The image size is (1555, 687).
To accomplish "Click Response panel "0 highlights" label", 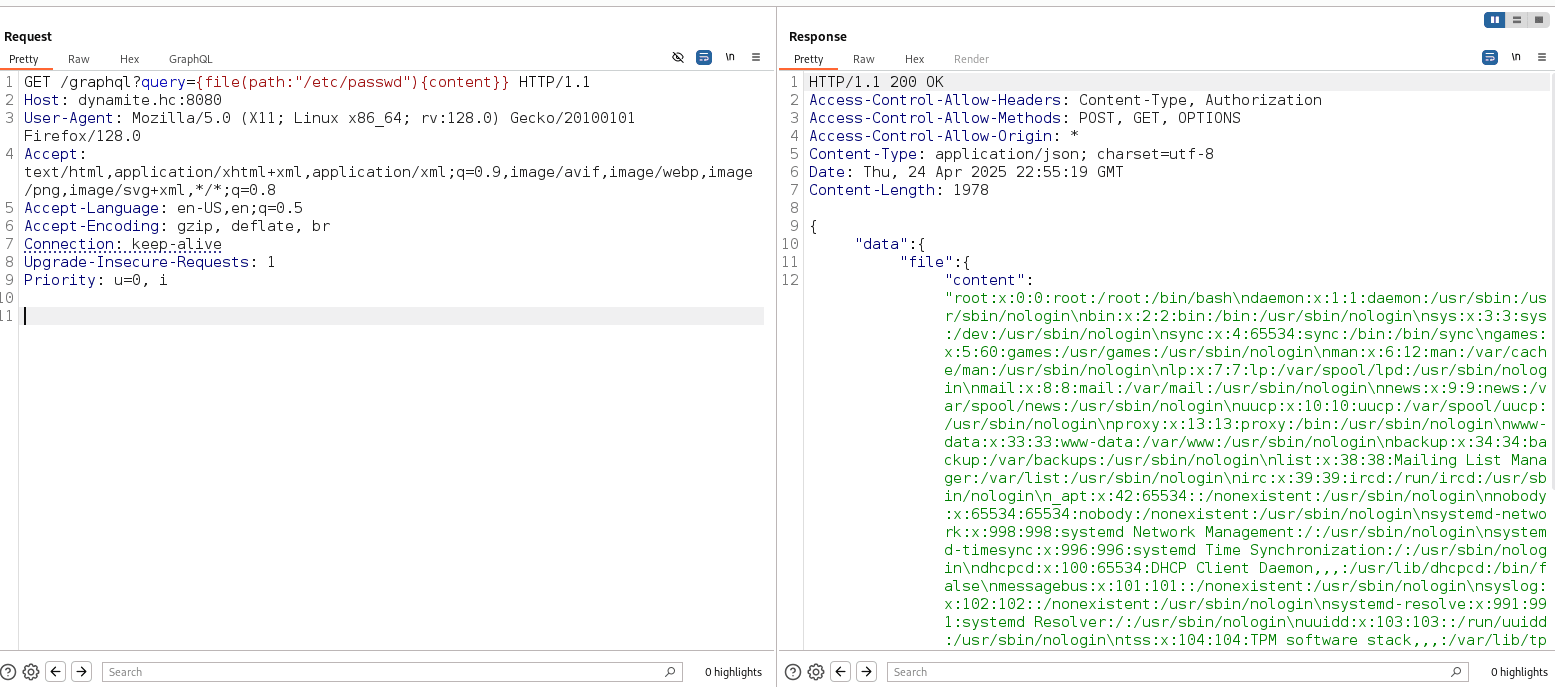I will [1519, 672].
